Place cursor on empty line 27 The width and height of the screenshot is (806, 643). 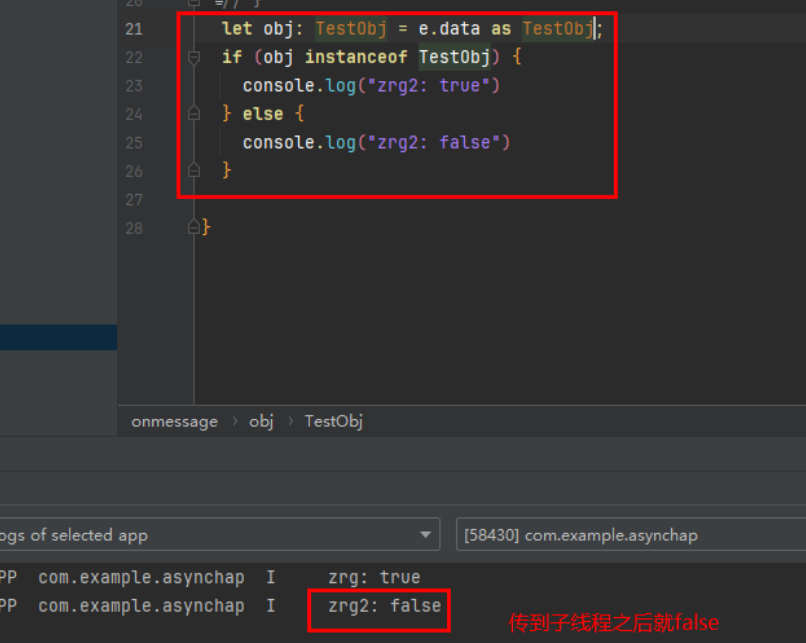[400, 200]
